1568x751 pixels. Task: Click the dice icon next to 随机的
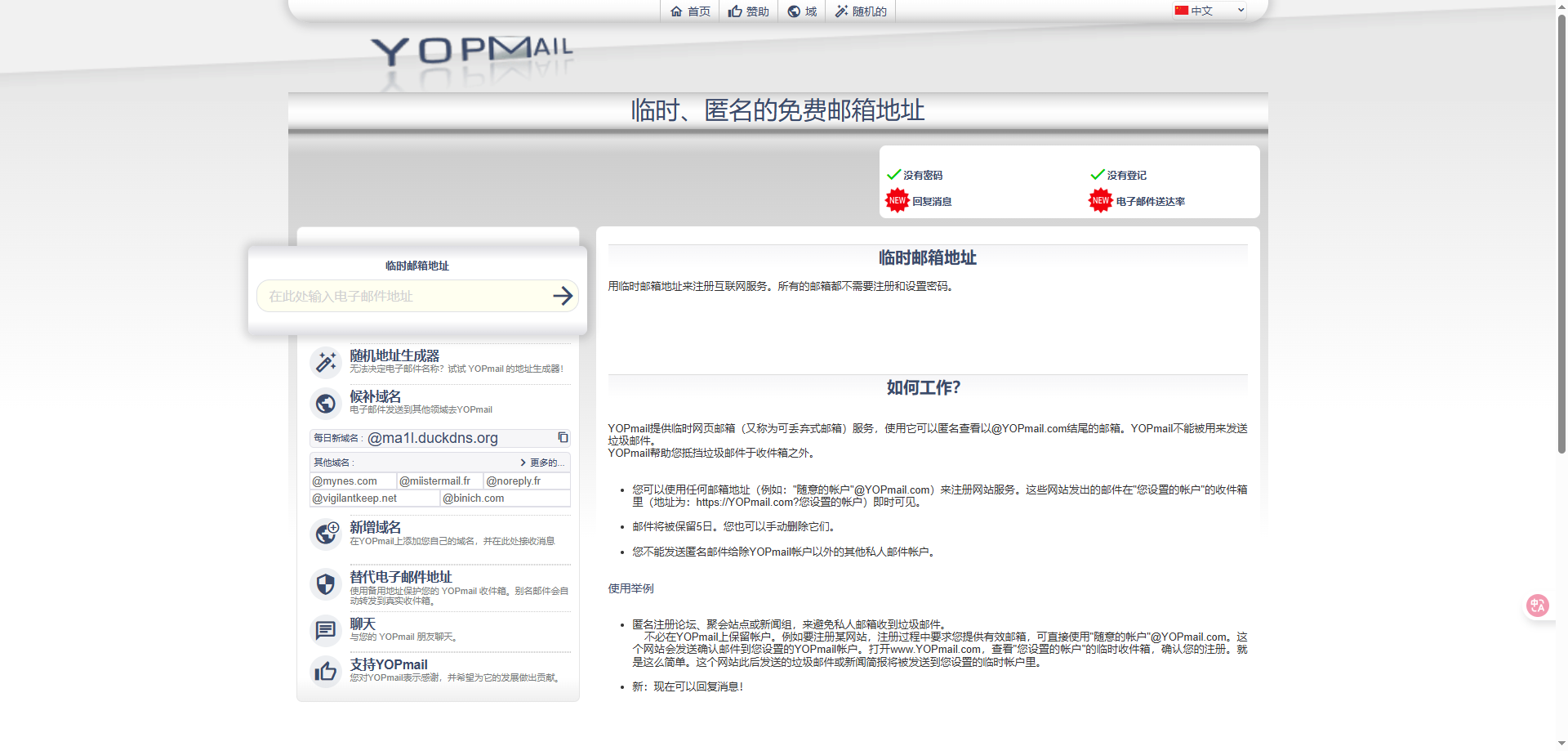coord(842,11)
